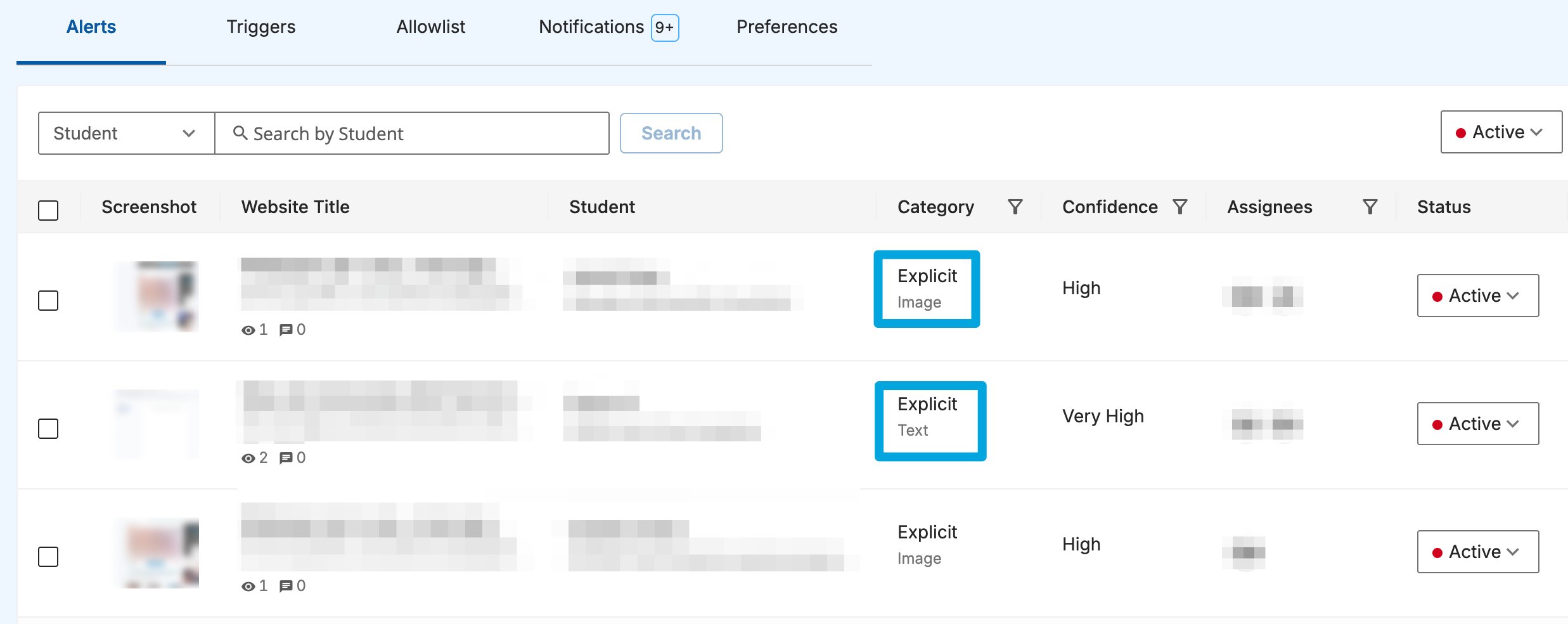This screenshot has width=1568, height=624.
Task: Open the Allowlist tab
Action: (x=431, y=27)
